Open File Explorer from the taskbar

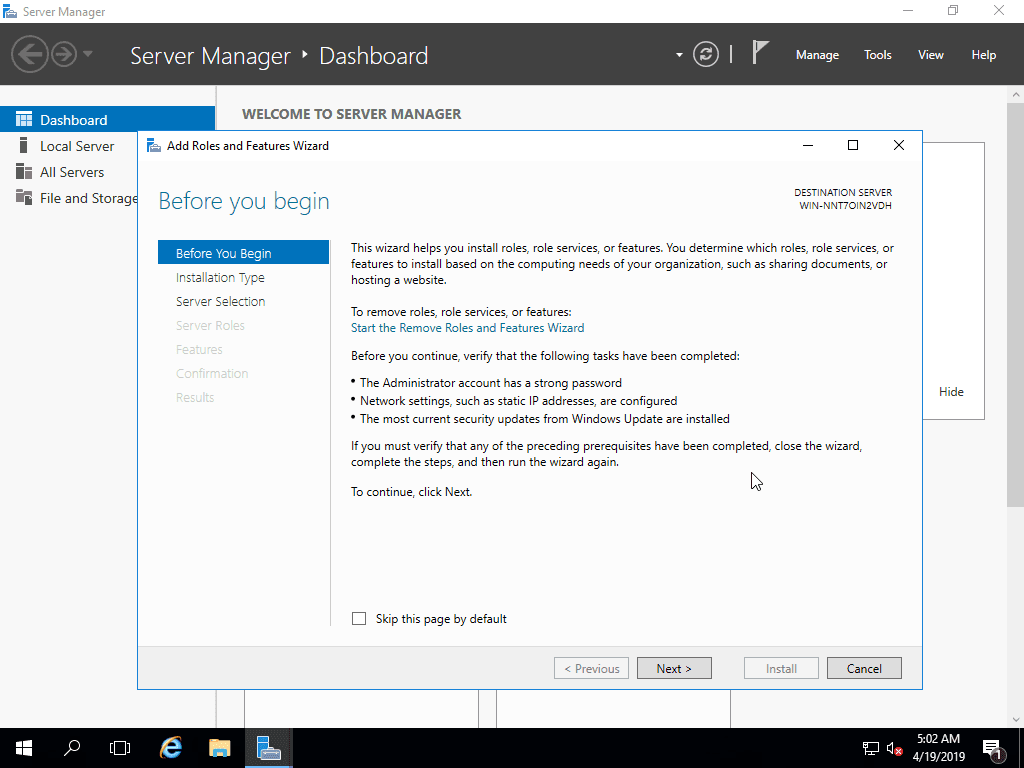[x=219, y=748]
